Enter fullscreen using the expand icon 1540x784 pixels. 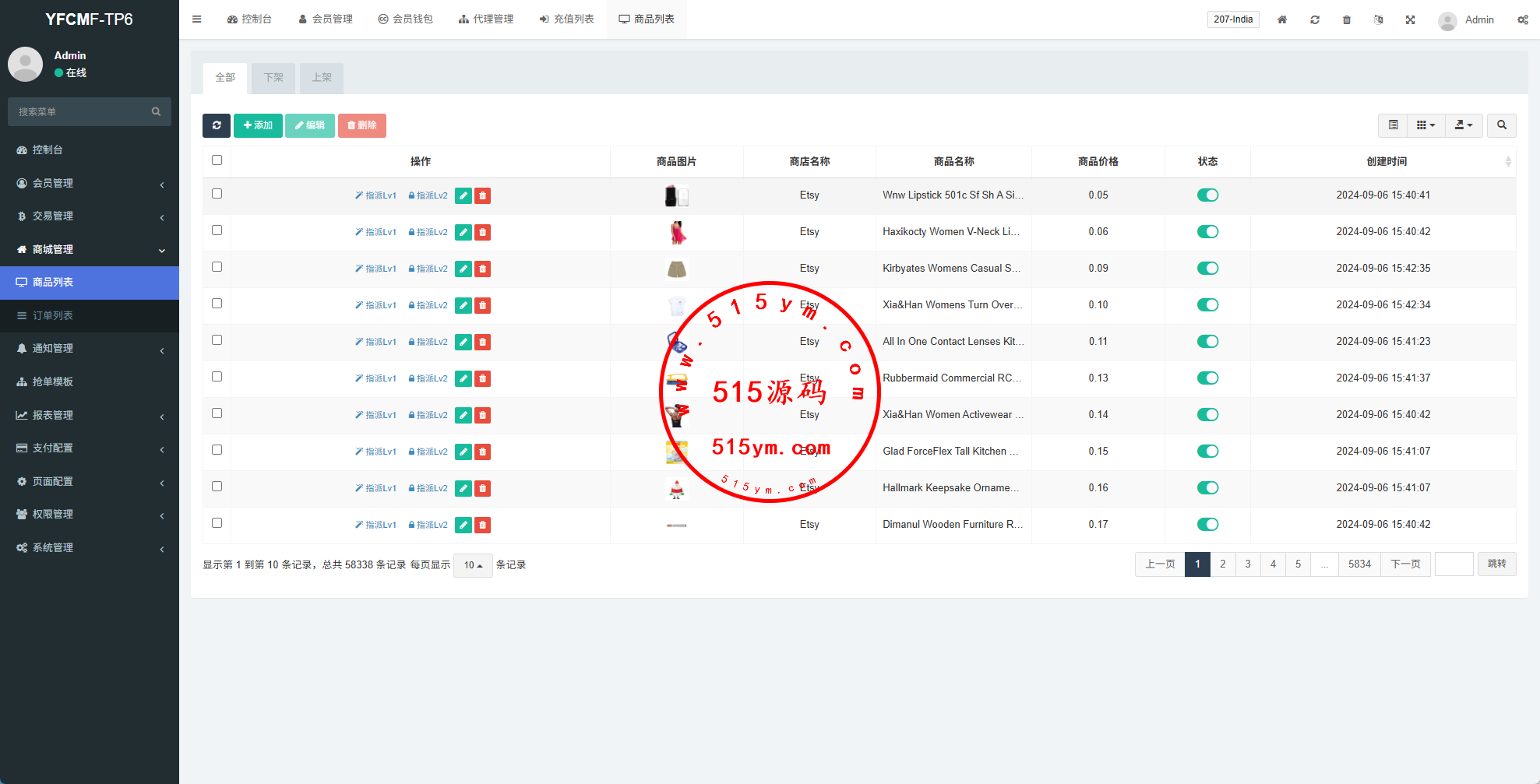tap(1410, 19)
